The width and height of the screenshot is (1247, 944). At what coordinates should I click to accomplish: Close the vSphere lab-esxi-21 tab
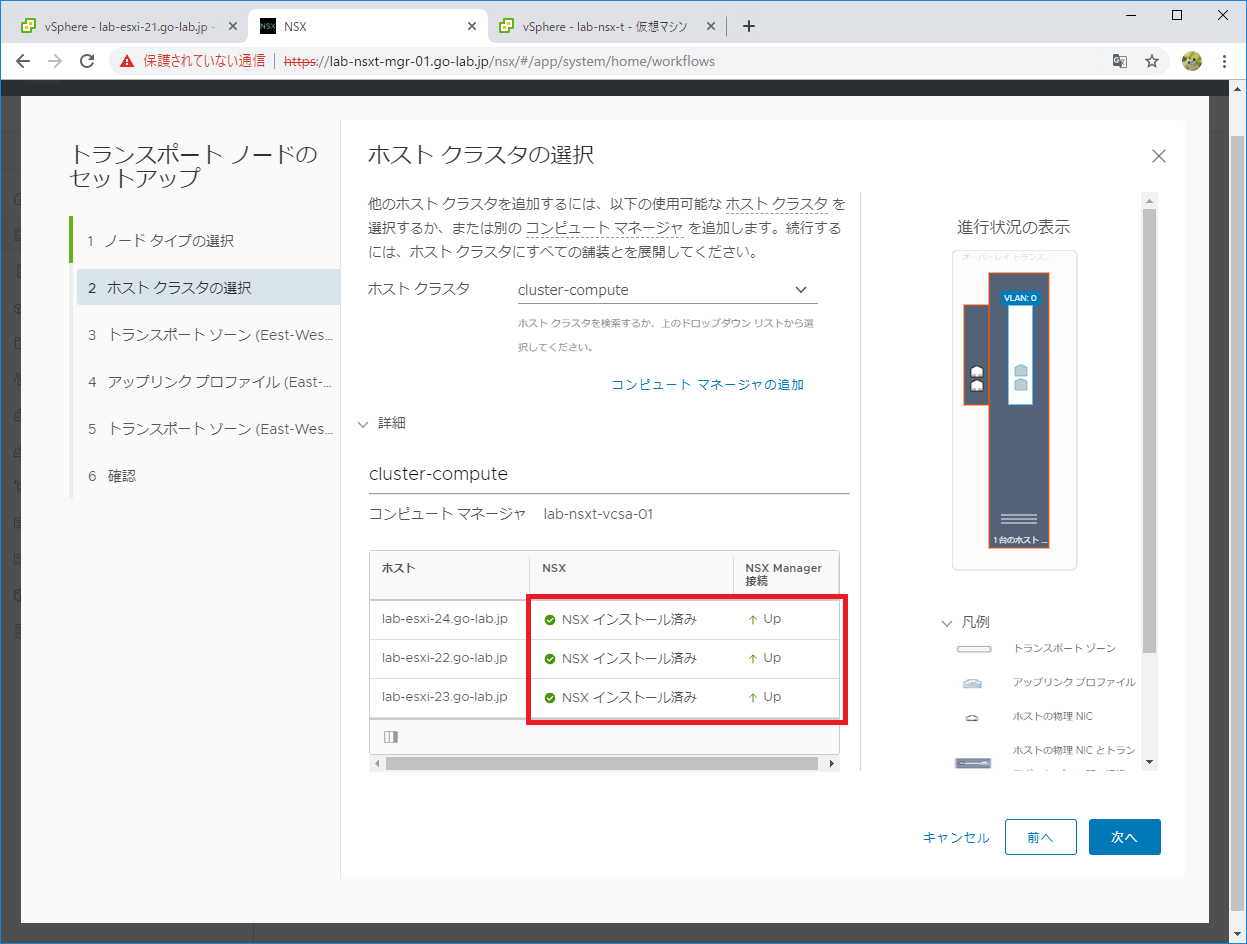point(233,26)
